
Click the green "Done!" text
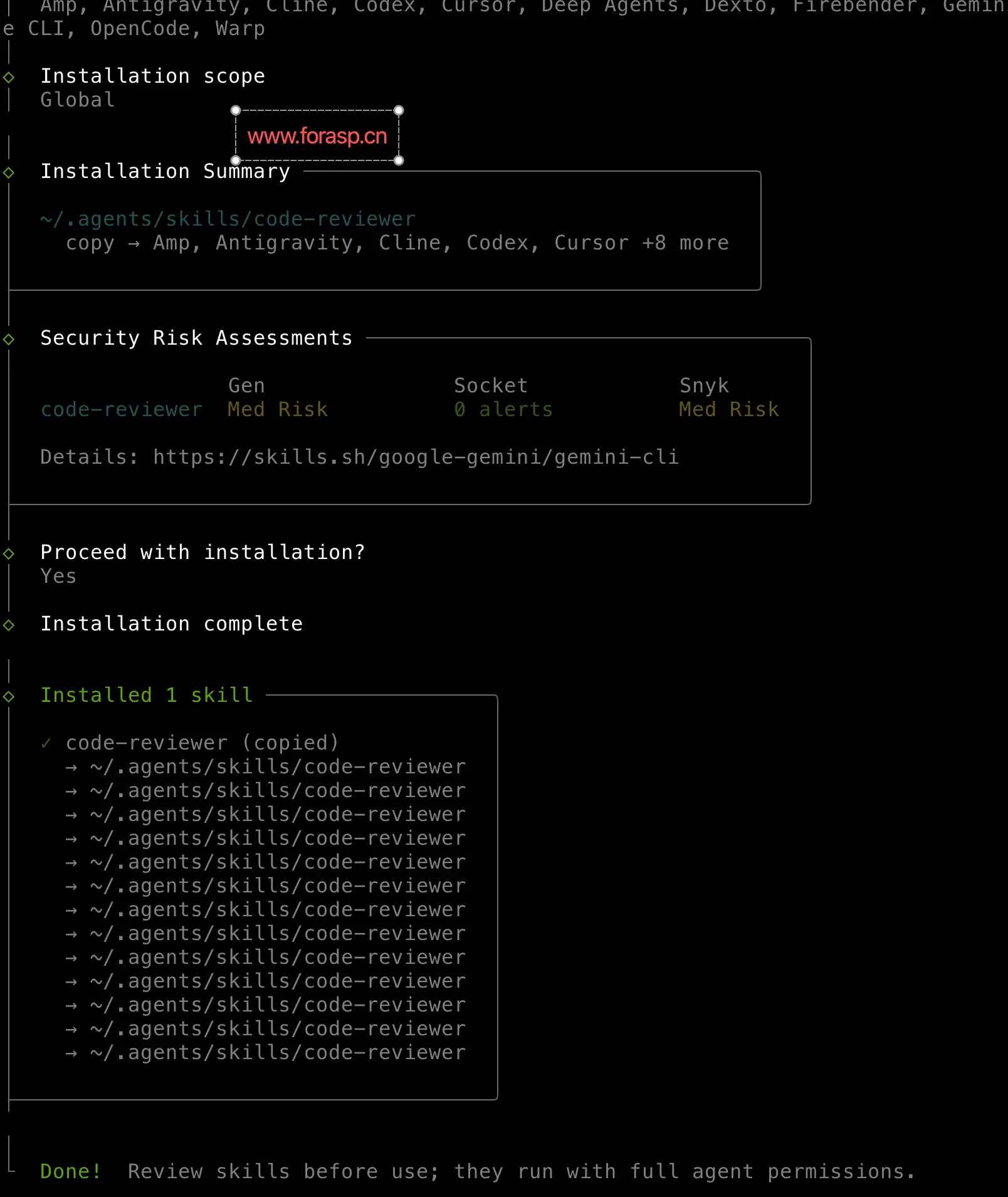[71, 1171]
